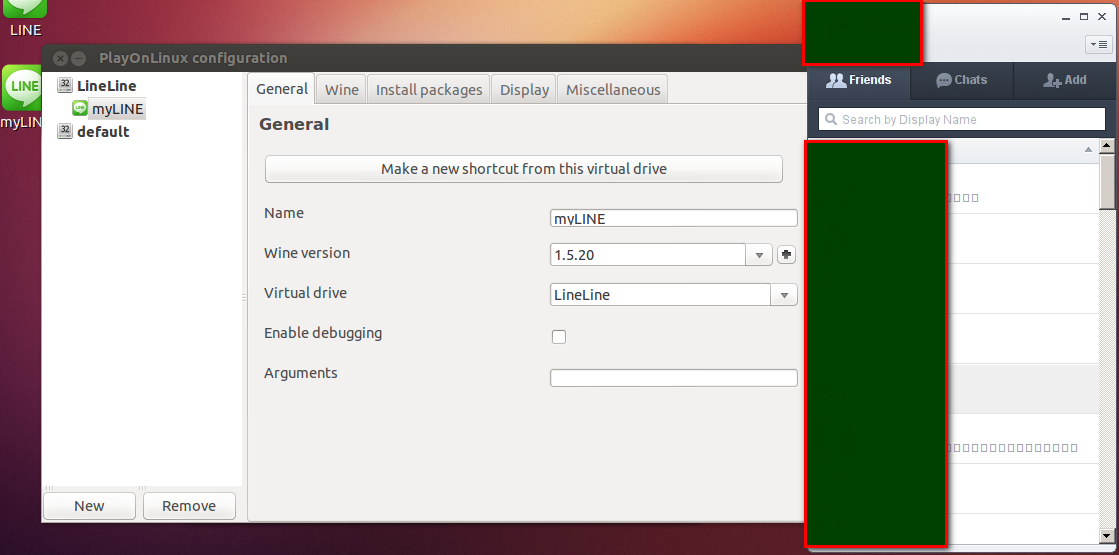Open the Add friends tab in LINE
1119x555 pixels.
[x=1065, y=81]
